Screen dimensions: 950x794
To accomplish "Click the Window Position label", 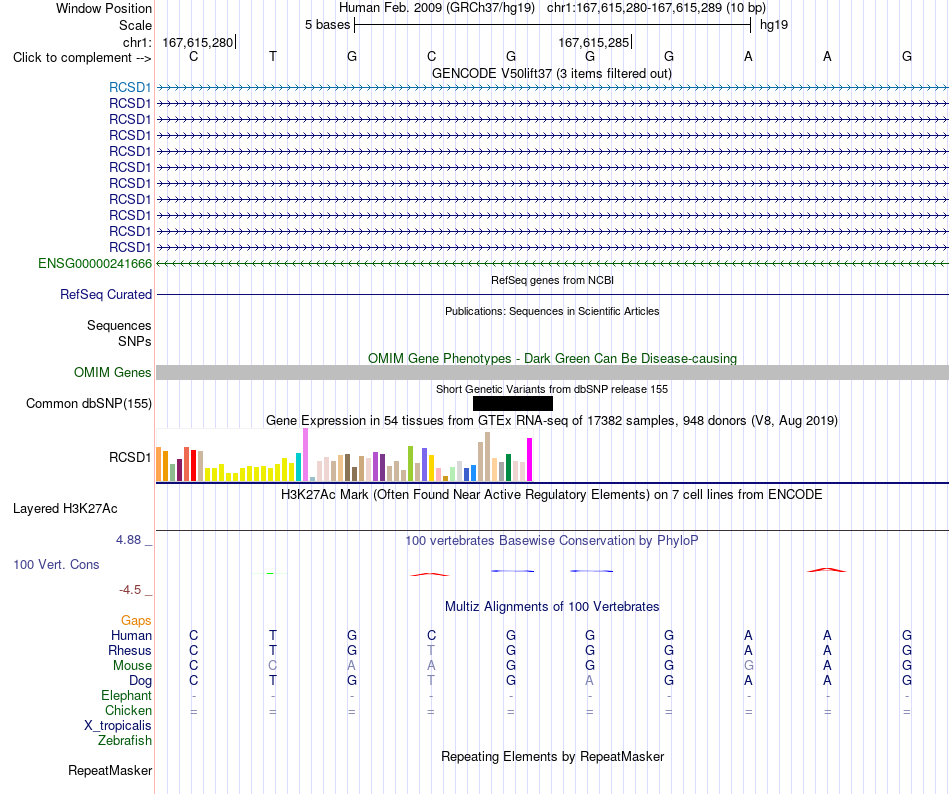I will (x=104, y=8).
